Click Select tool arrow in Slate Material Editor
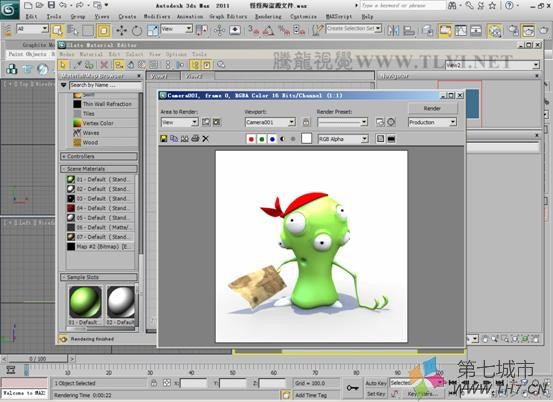The image size is (553, 402). (63, 65)
